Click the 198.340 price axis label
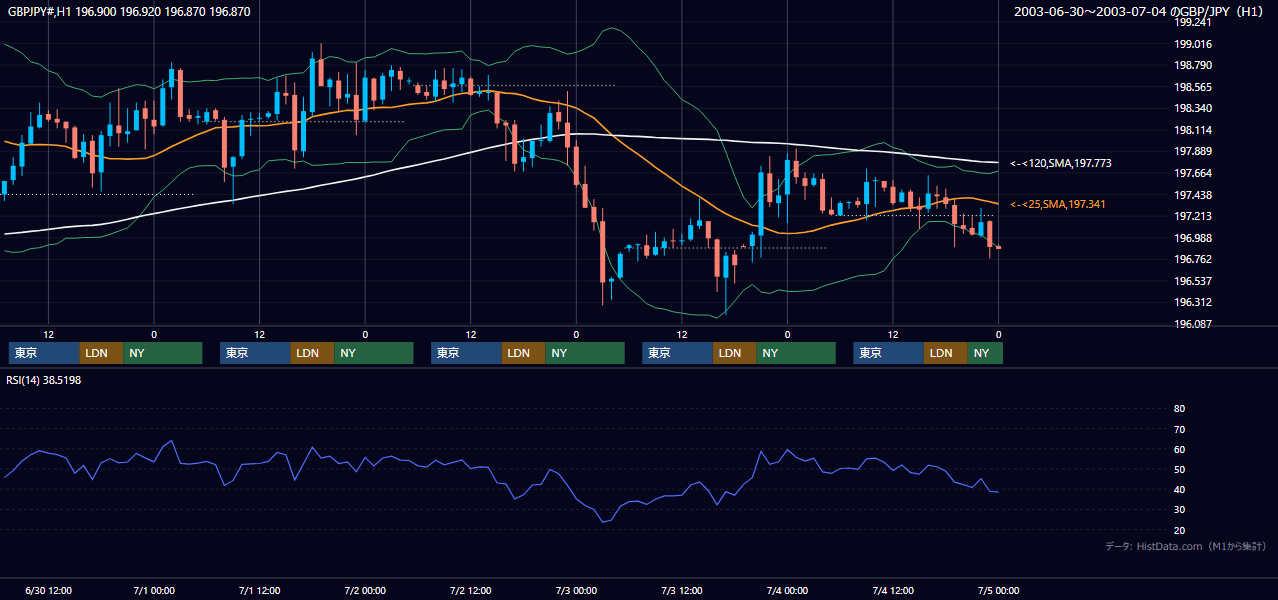Image resolution: width=1278 pixels, height=600 pixels. pos(1193,108)
